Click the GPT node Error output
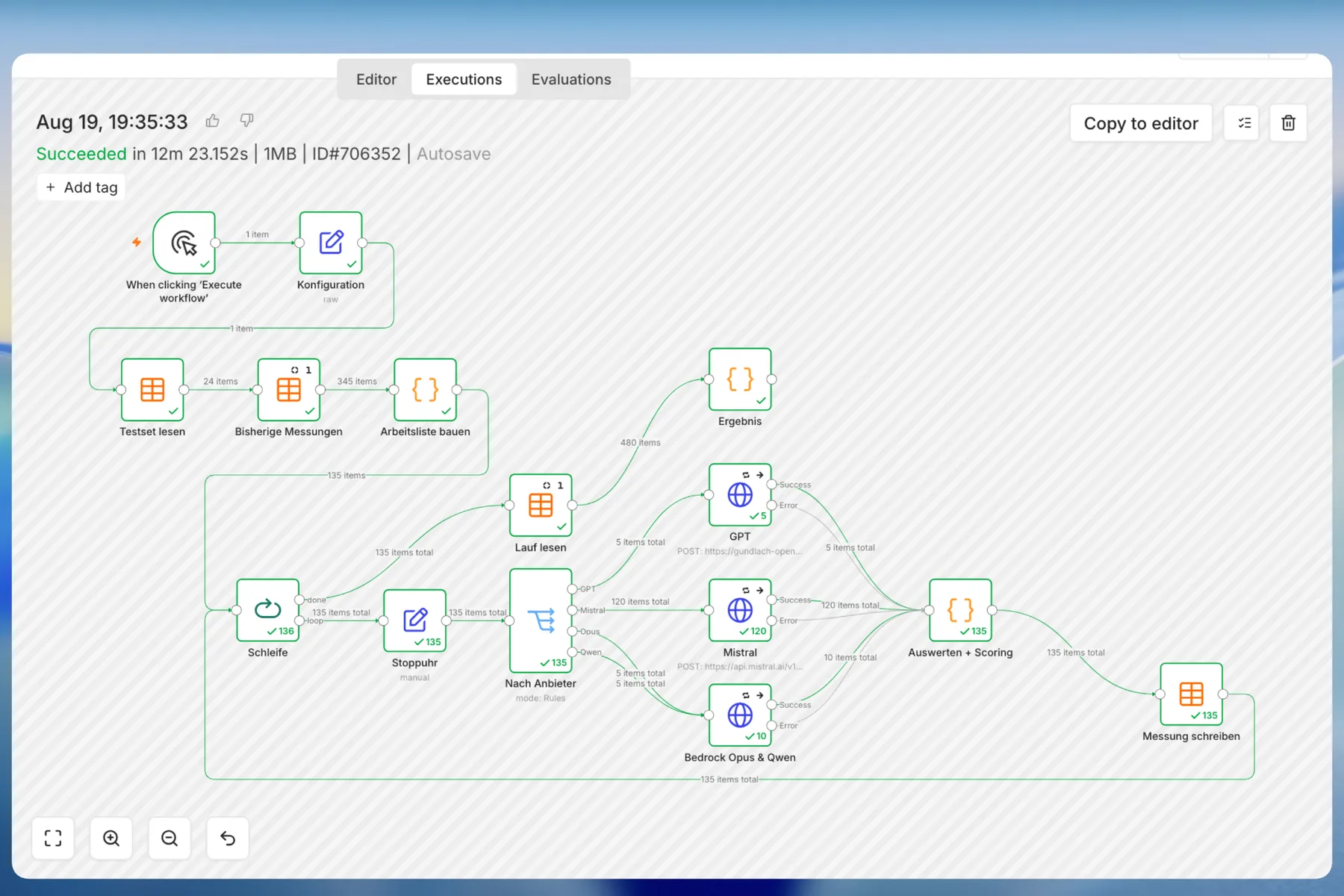 pyautogui.click(x=771, y=505)
